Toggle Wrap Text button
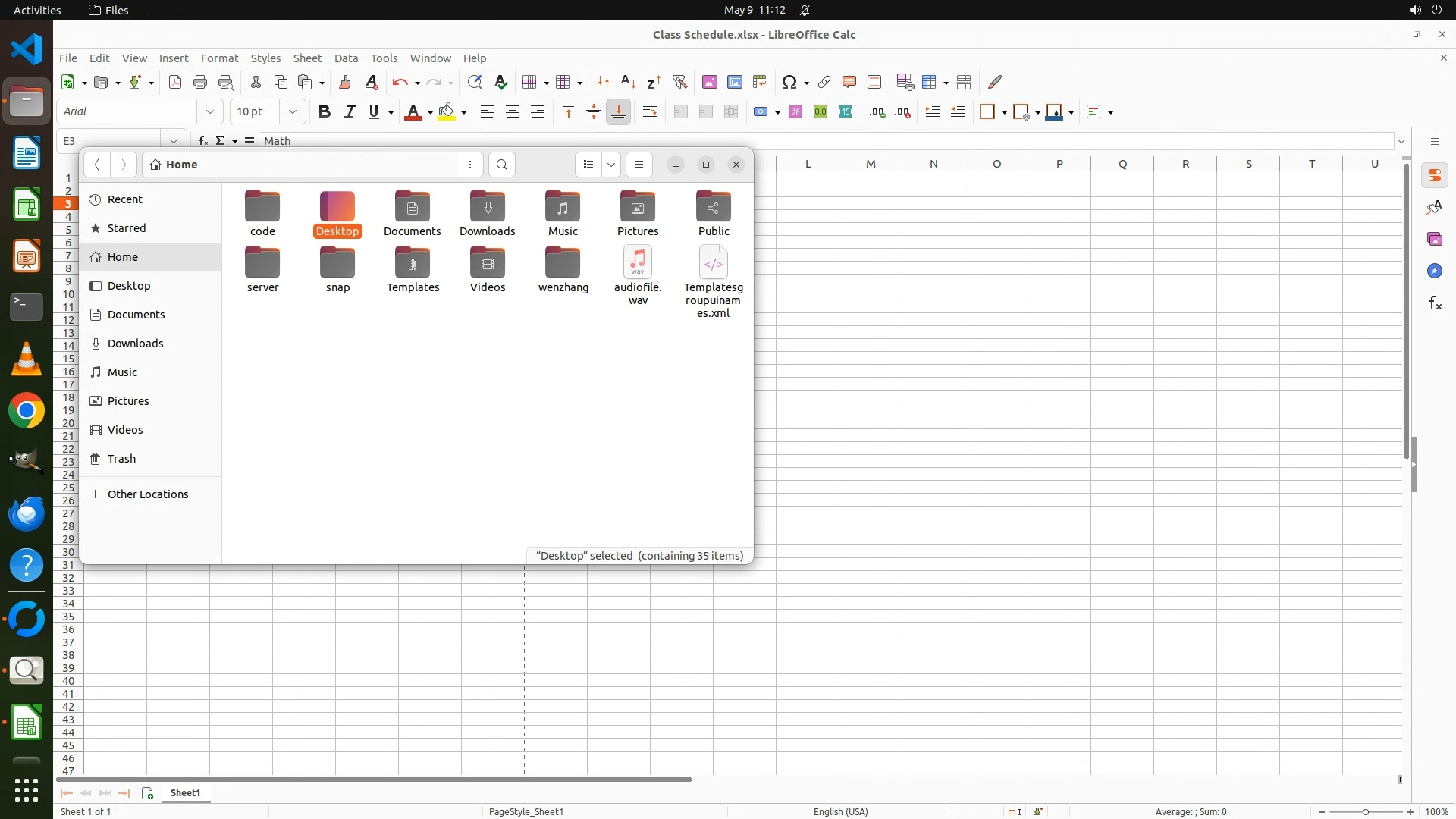1456x819 pixels. pyautogui.click(x=650, y=111)
